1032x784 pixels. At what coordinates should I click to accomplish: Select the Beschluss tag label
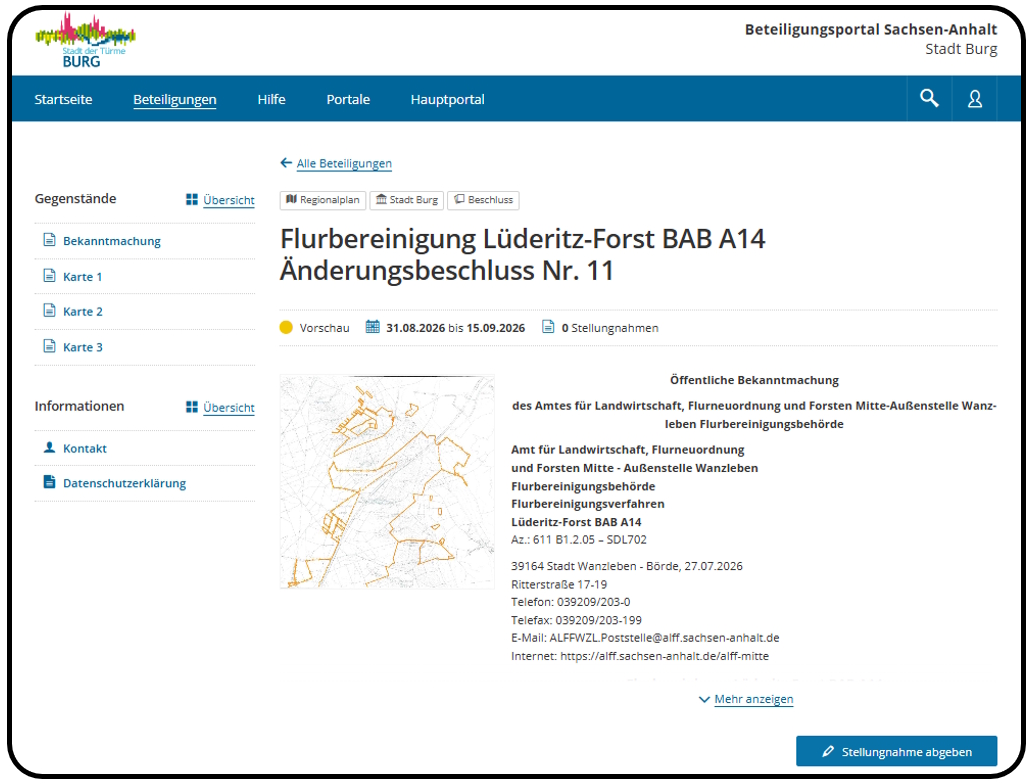pyautogui.click(x=490, y=199)
